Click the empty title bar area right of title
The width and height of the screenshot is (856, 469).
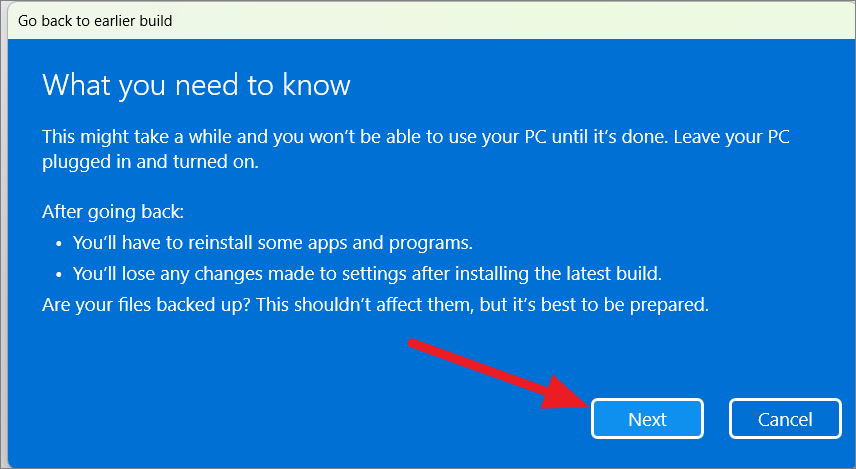513,21
